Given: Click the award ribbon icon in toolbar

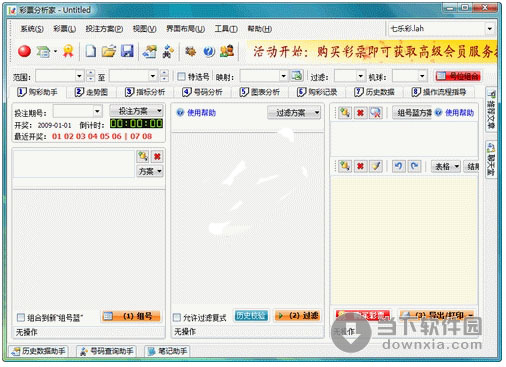Looking at the screenshot, I should [68, 51].
